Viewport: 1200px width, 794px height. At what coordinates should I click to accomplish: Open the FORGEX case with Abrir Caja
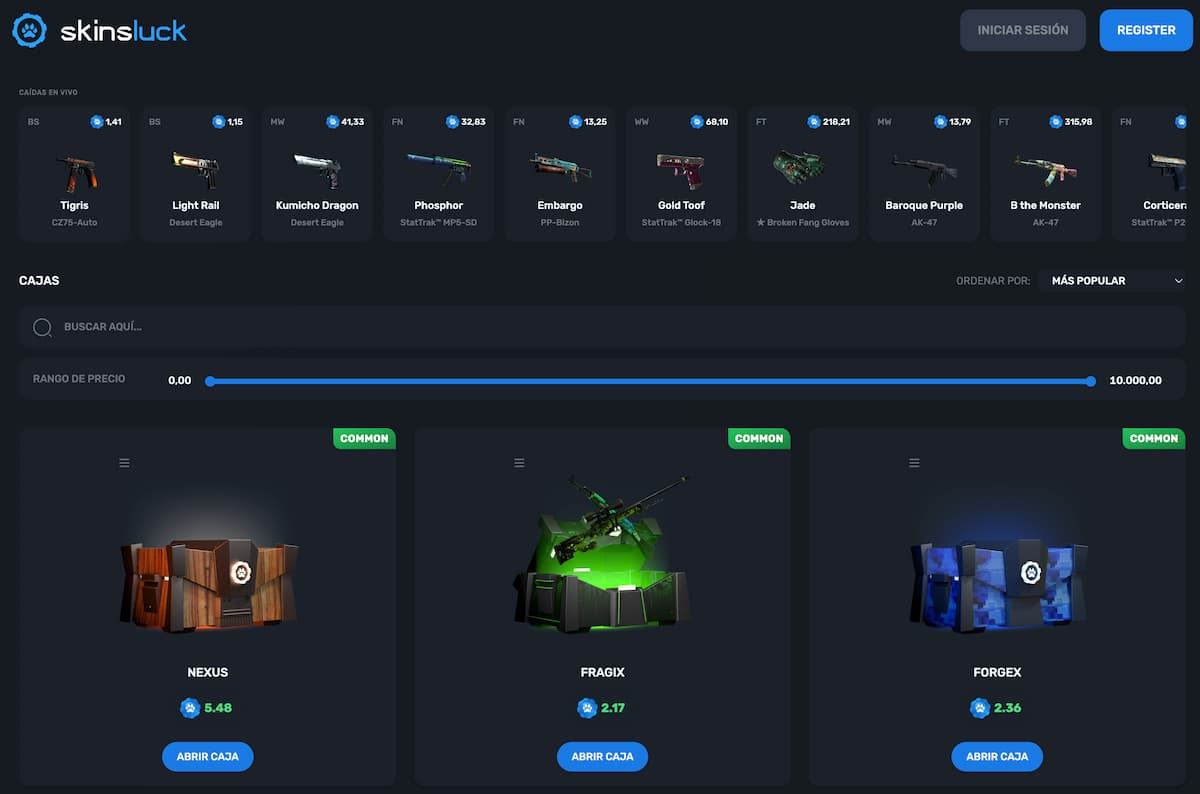(x=997, y=757)
